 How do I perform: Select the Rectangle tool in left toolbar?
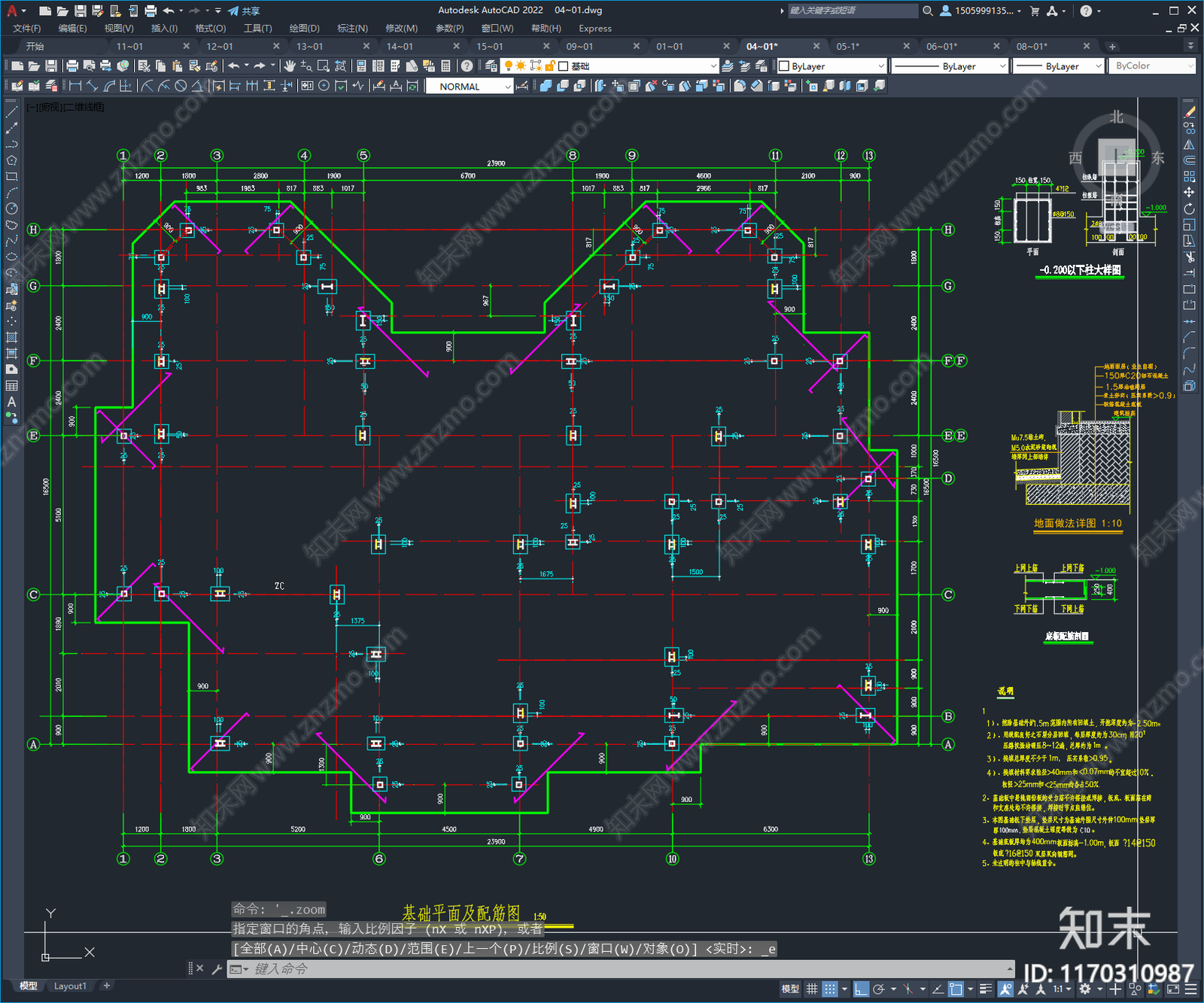[11, 177]
